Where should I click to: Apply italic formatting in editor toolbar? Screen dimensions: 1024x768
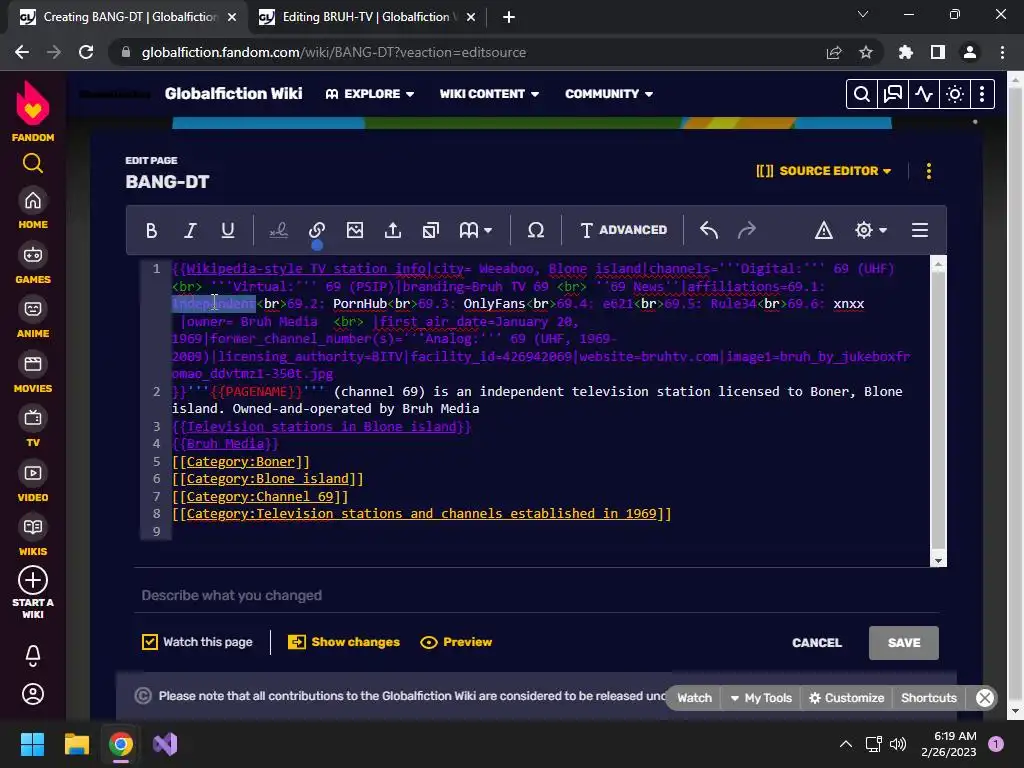189,230
